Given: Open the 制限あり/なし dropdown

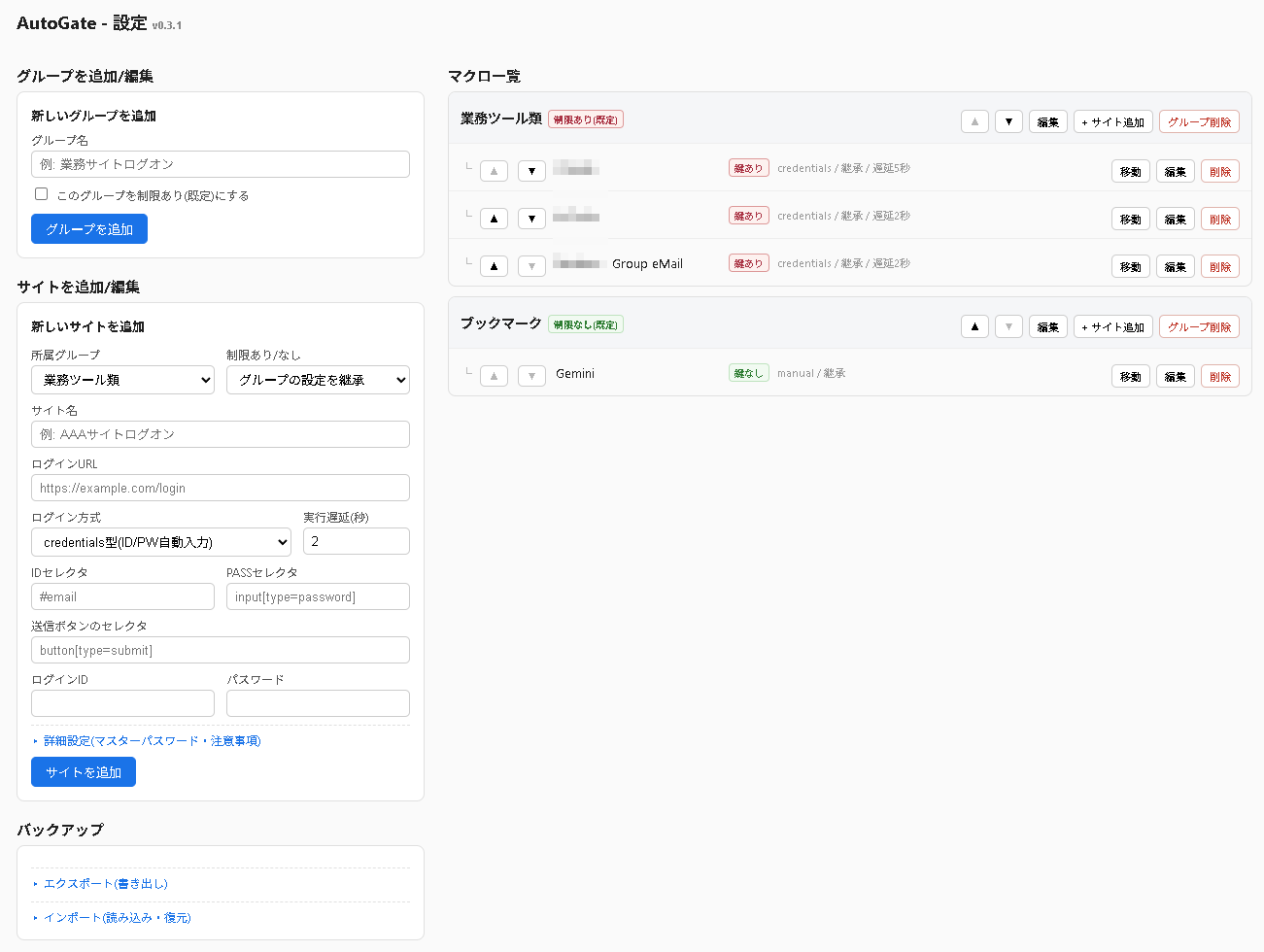Looking at the screenshot, I should (x=318, y=380).
